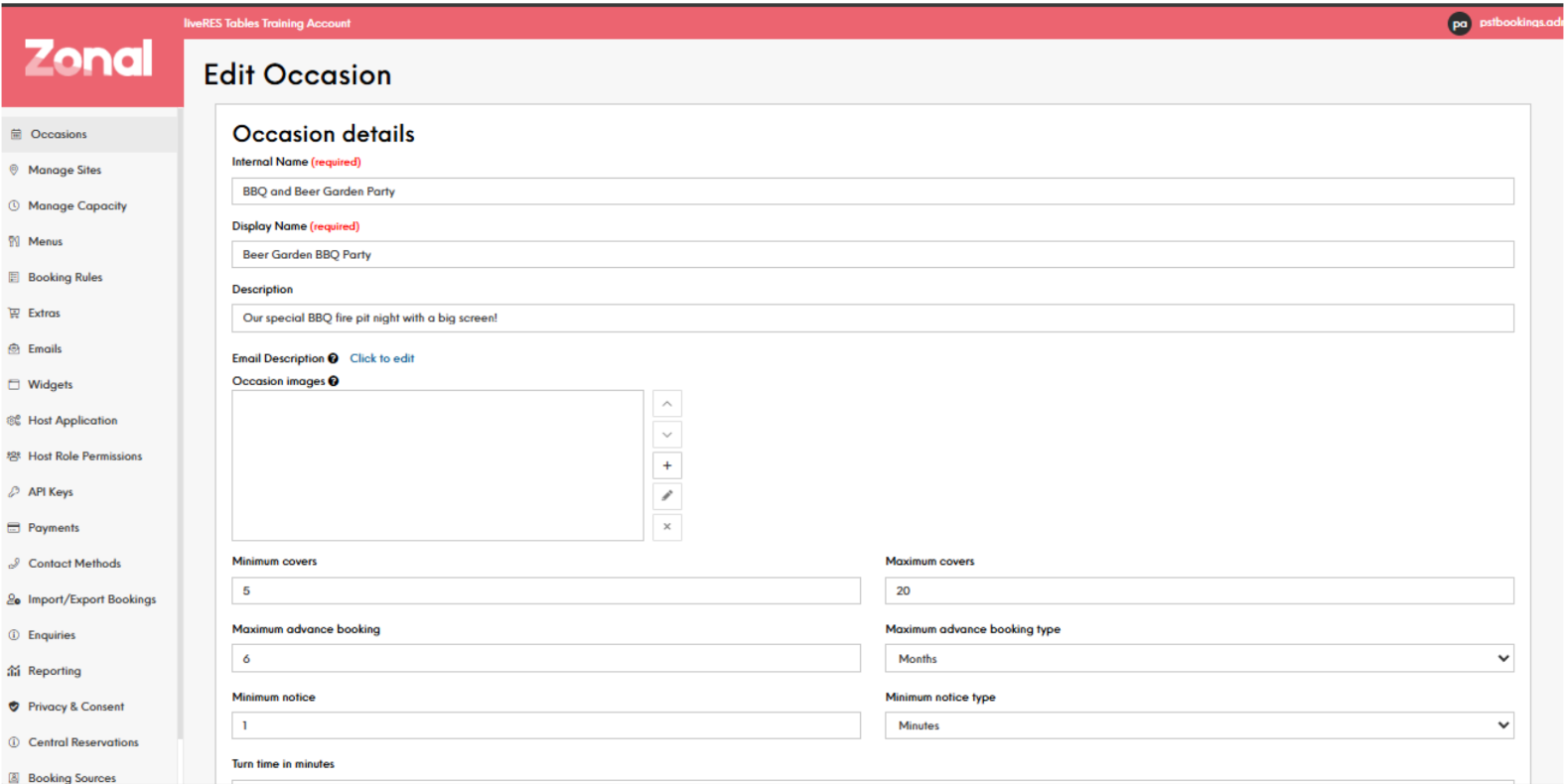Click the remove image X icon
1565x784 pixels.
tap(666, 527)
